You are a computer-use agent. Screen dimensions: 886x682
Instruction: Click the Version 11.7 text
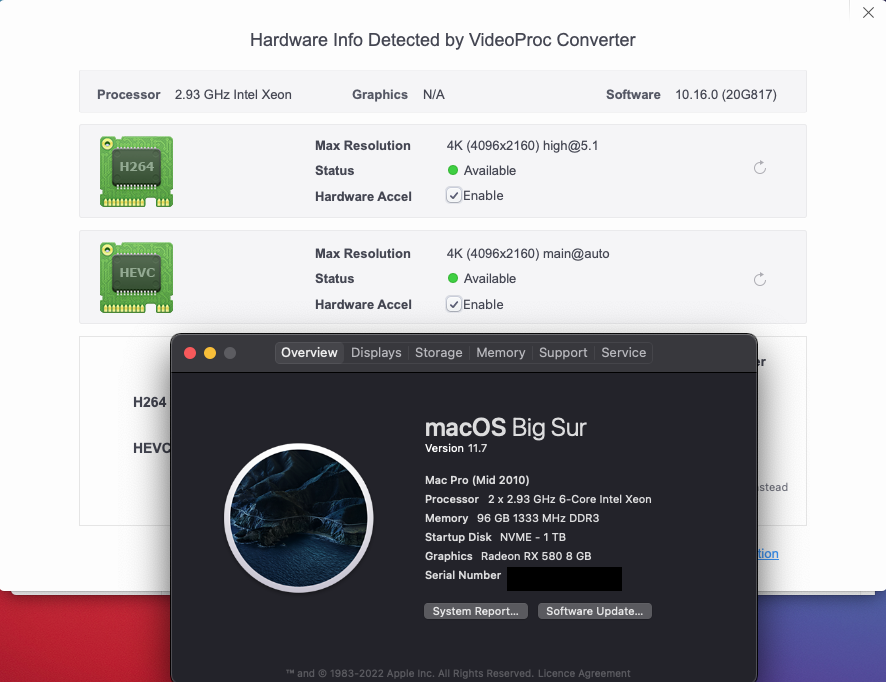point(456,448)
